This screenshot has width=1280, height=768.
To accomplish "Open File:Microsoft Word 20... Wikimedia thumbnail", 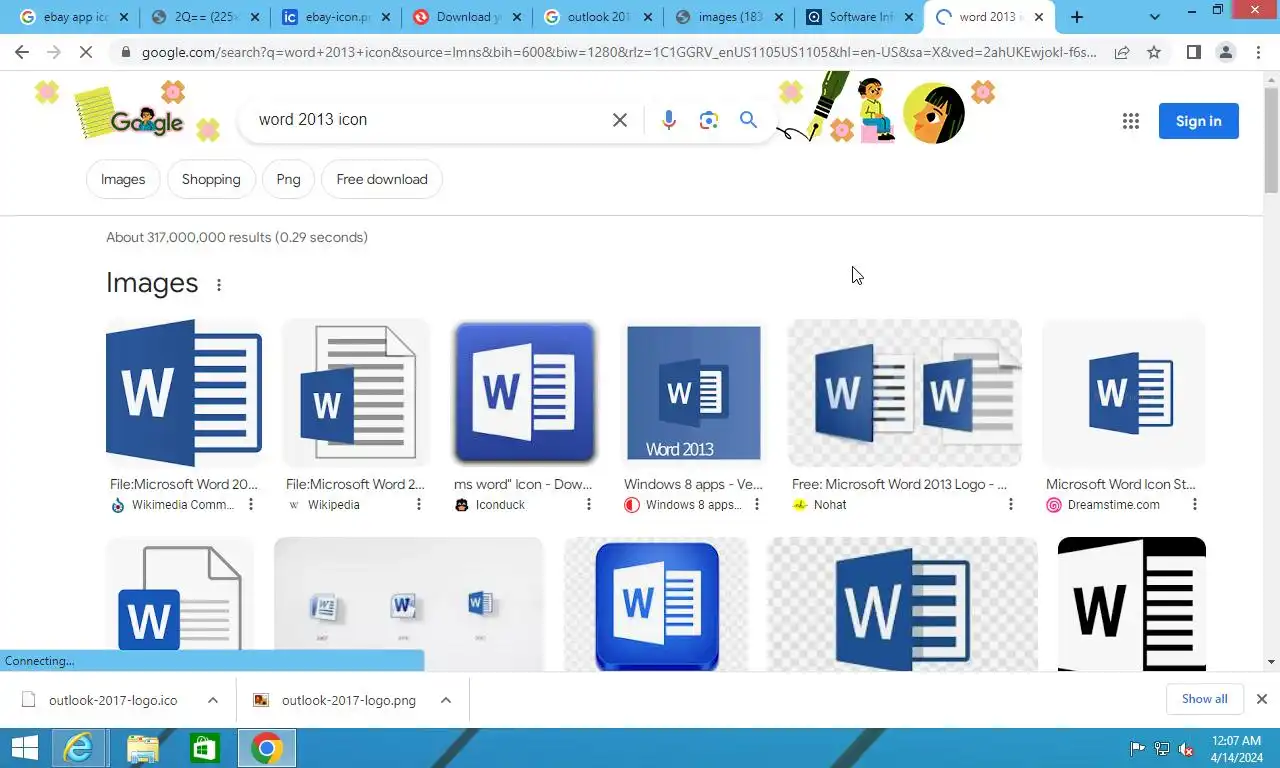I will coord(184,393).
